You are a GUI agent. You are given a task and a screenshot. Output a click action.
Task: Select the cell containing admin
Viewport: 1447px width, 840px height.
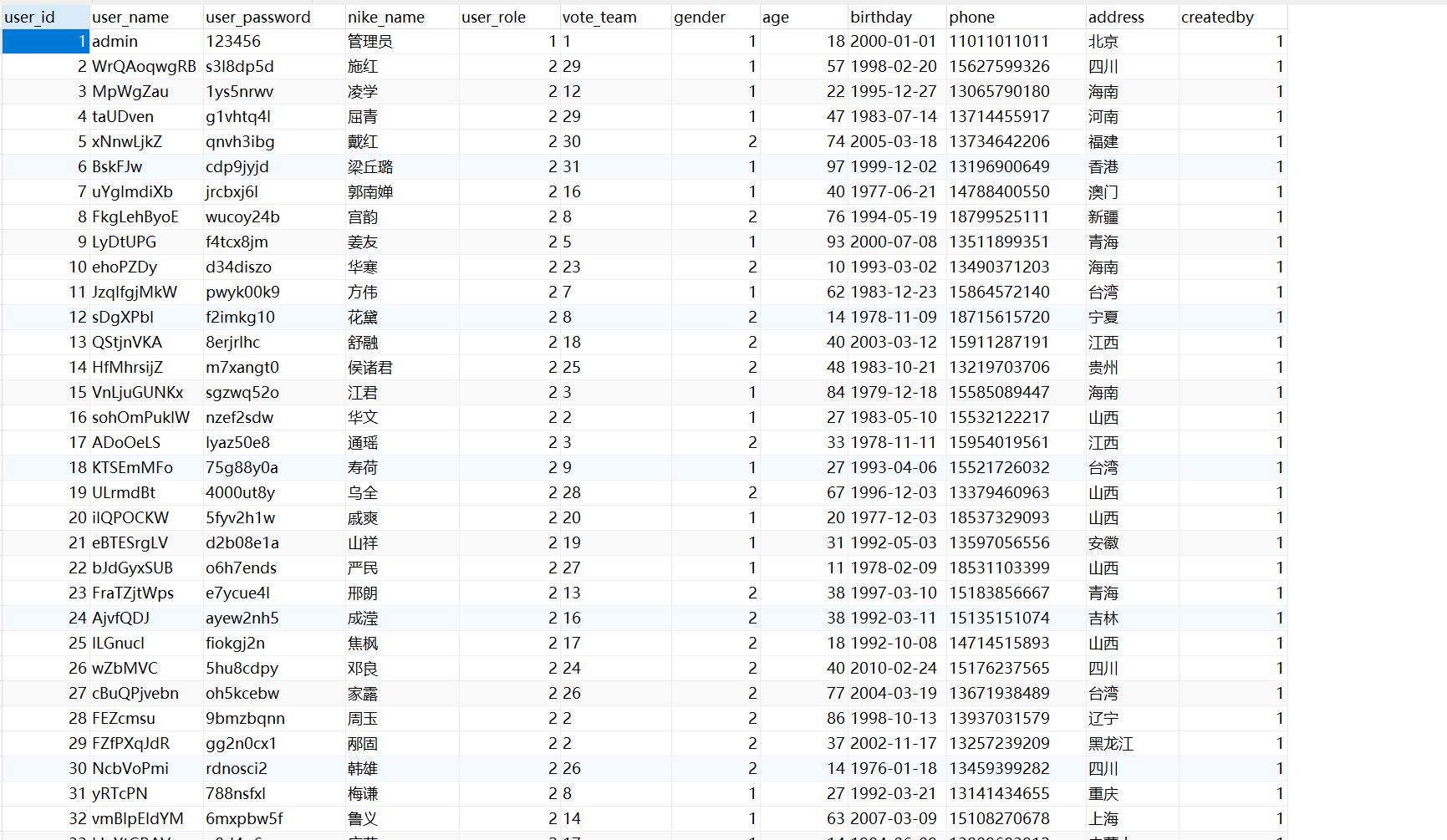click(145, 41)
